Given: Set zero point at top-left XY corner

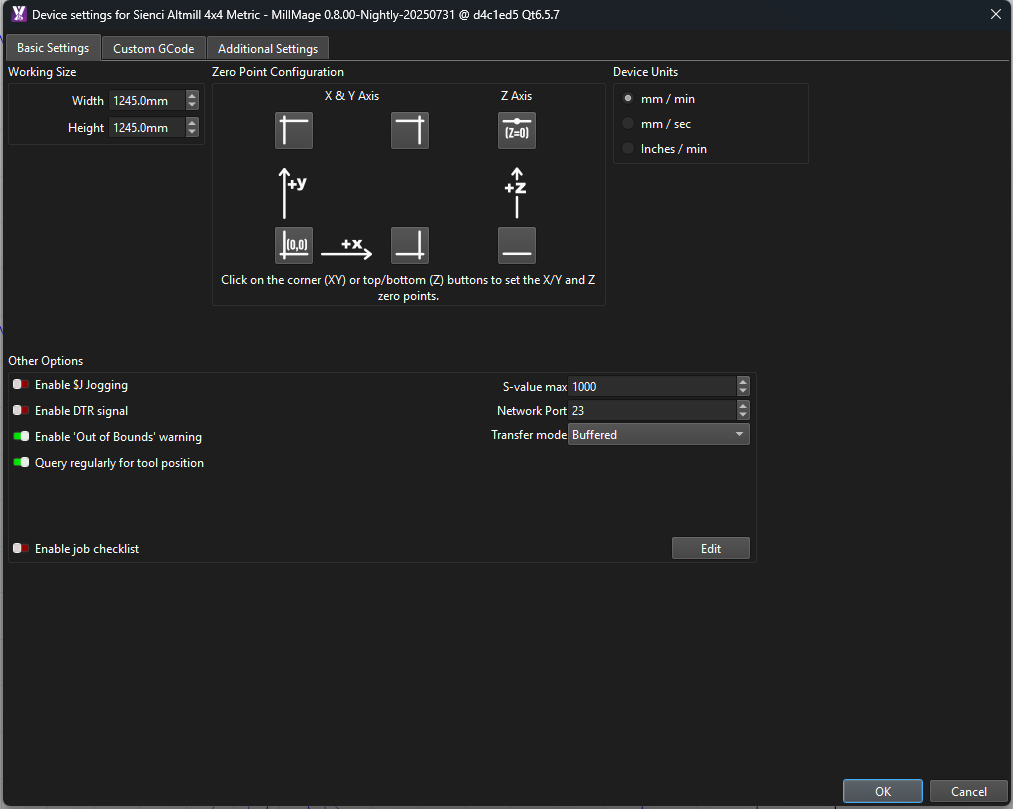Looking at the screenshot, I should coord(293,130).
